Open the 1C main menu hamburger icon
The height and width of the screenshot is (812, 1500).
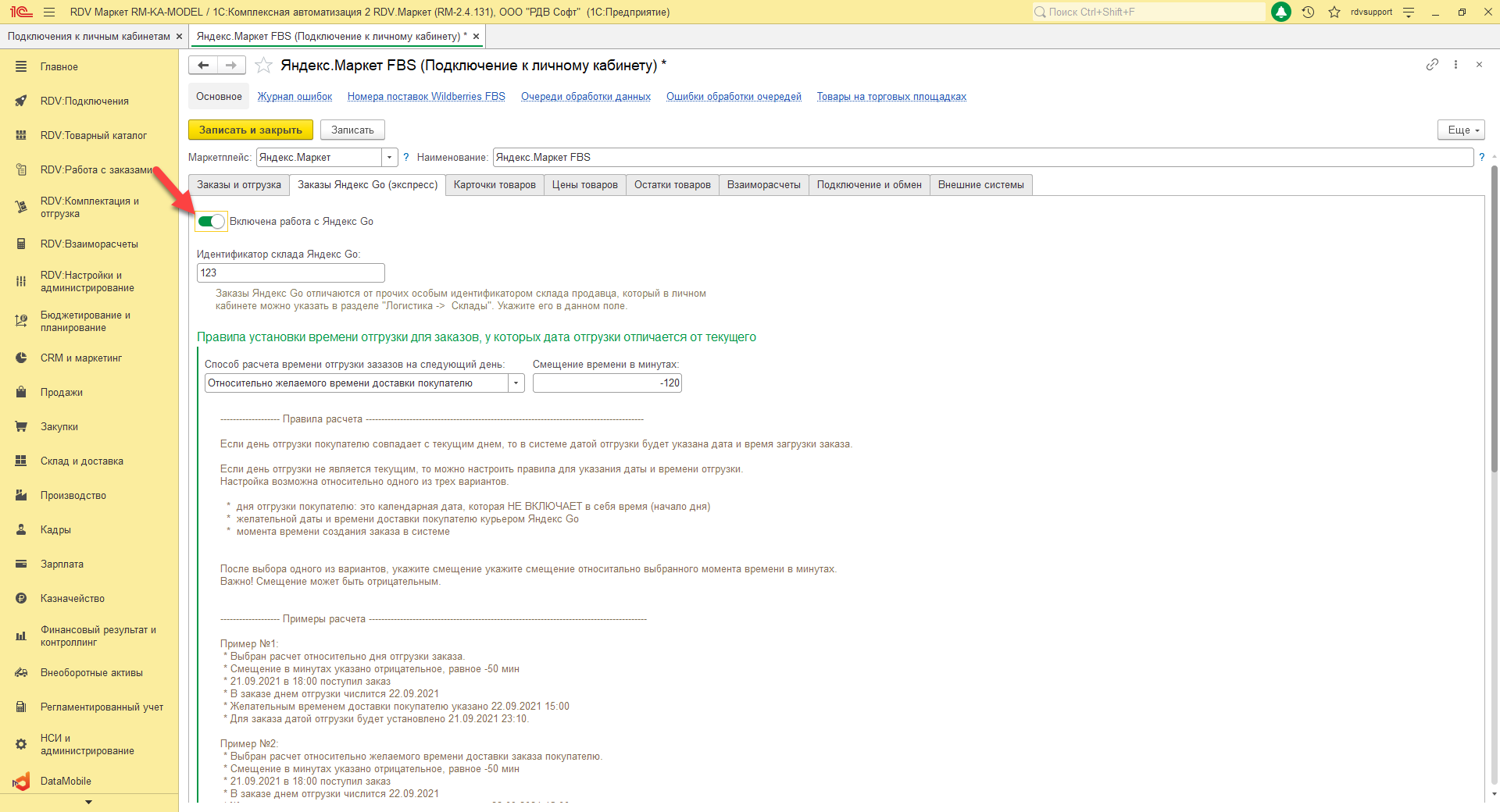pos(49,12)
